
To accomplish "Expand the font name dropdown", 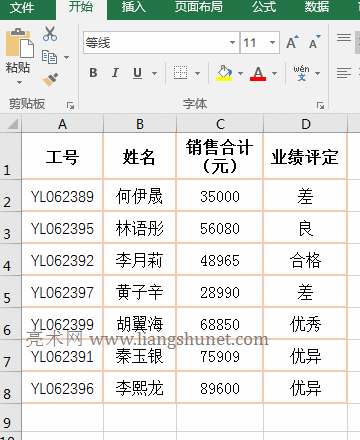I will tap(232, 42).
